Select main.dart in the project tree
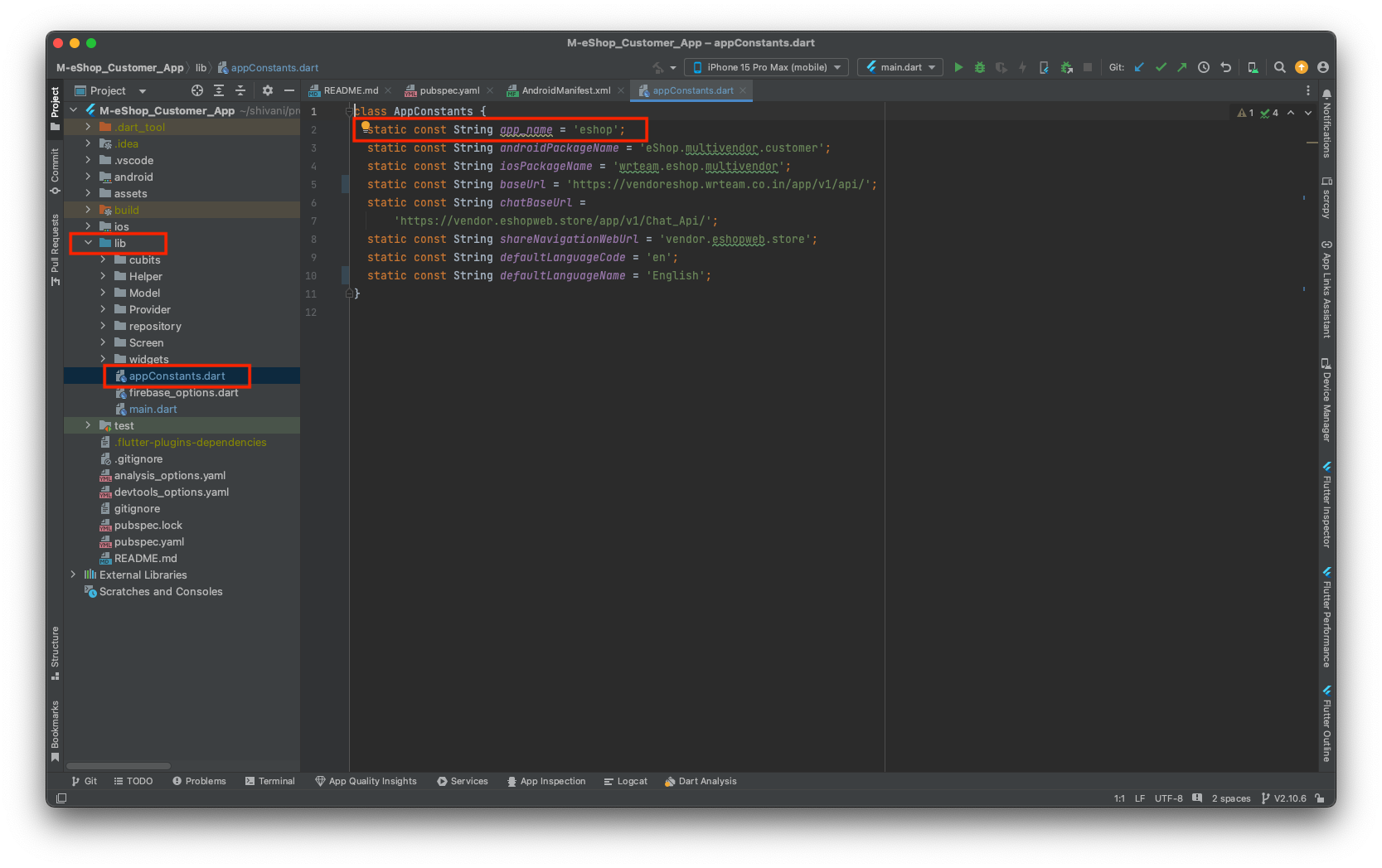Viewport: 1382px width, 868px height. [x=153, y=409]
